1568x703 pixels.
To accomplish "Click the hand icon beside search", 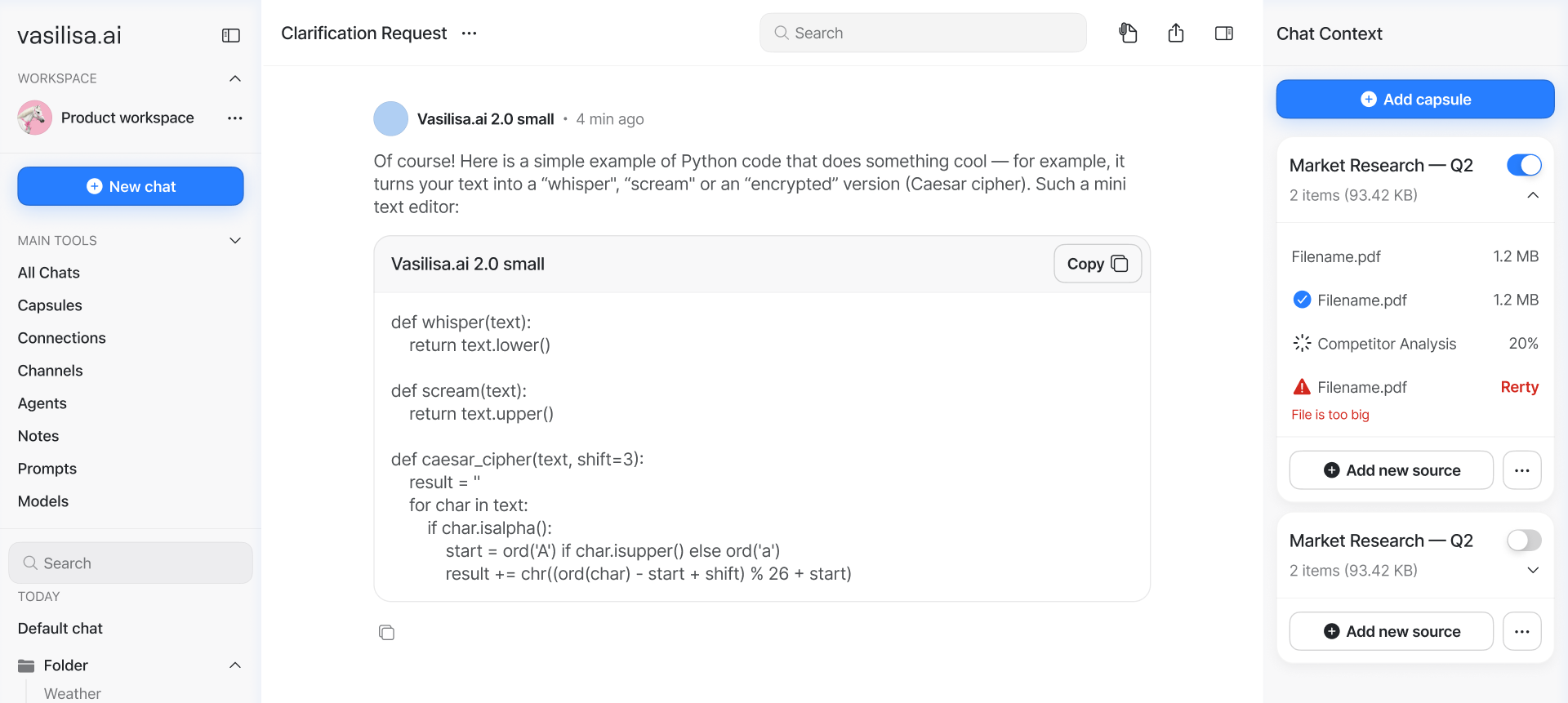I will [x=1128, y=33].
